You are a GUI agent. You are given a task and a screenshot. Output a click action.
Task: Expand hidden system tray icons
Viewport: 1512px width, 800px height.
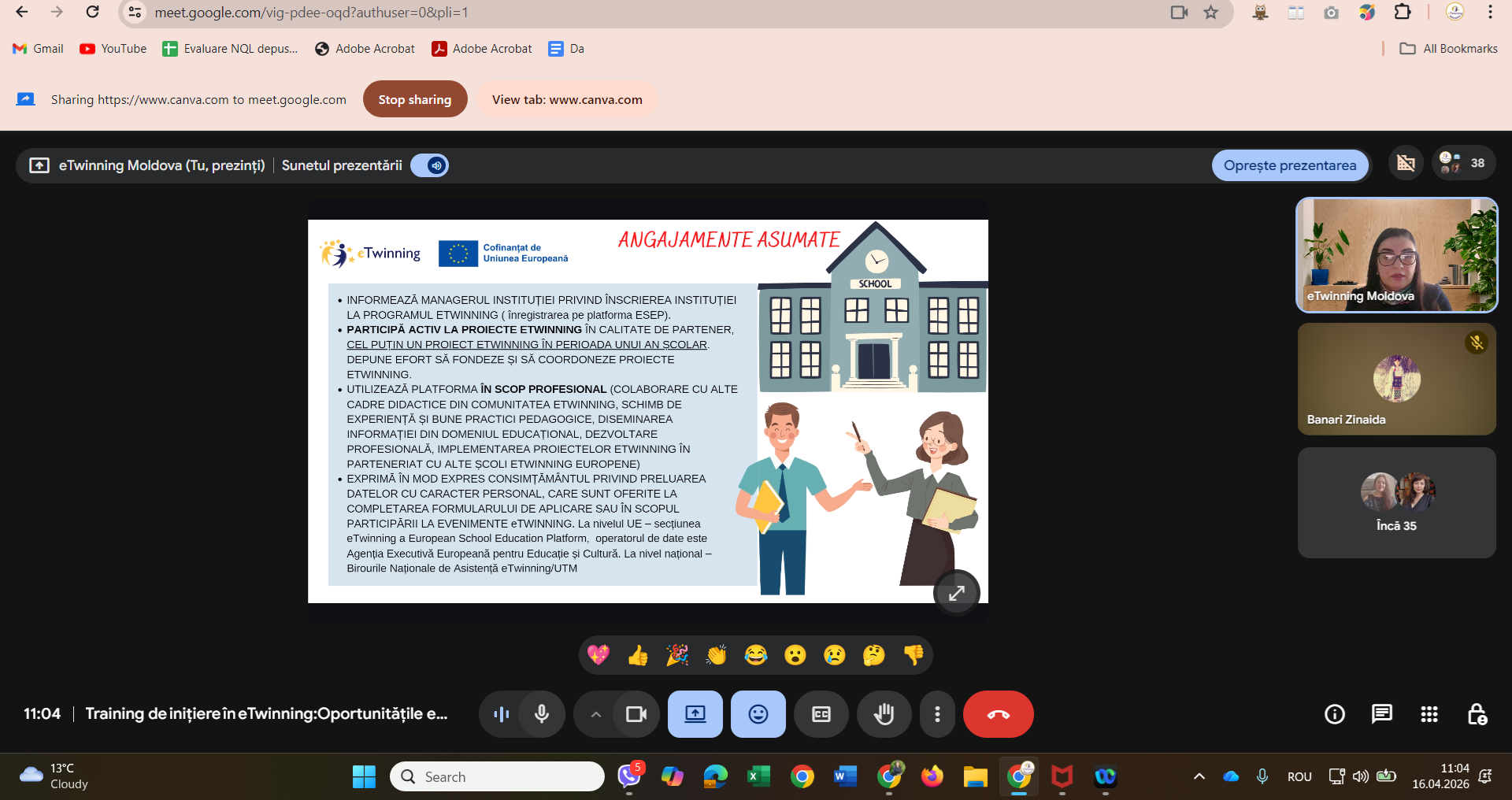click(x=1199, y=776)
